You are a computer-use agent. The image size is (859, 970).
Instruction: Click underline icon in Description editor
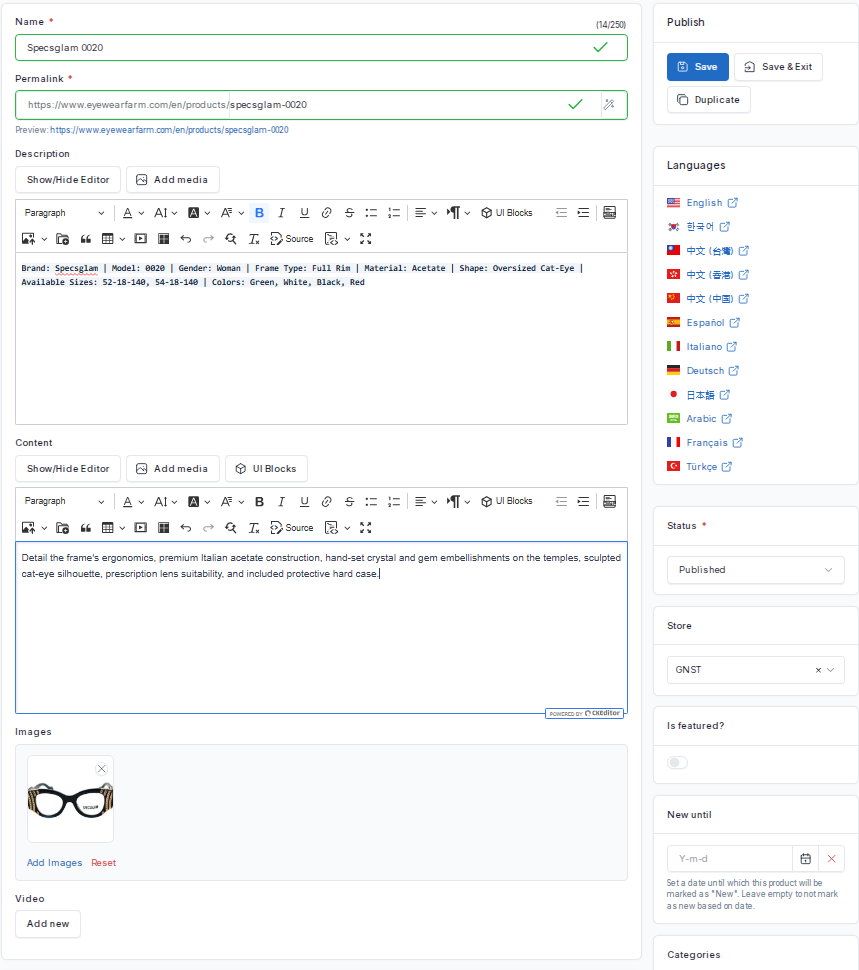click(x=304, y=213)
